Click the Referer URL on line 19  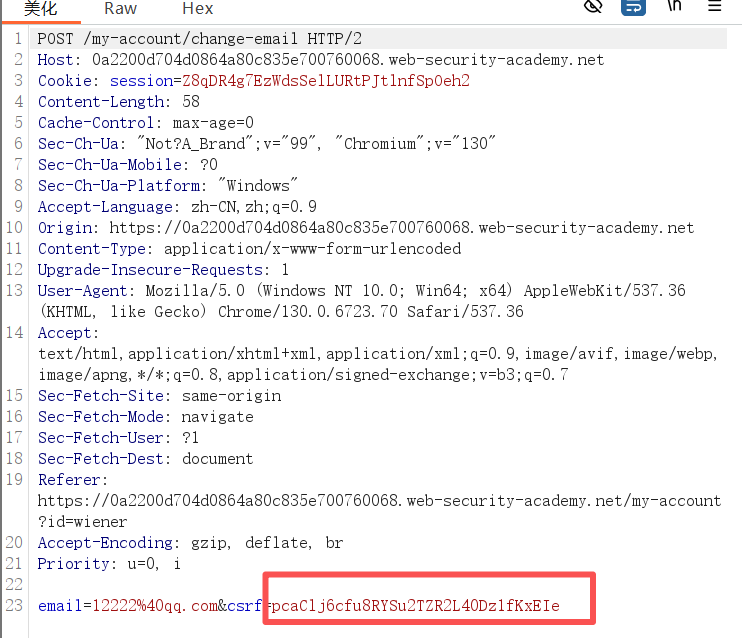[379, 500]
